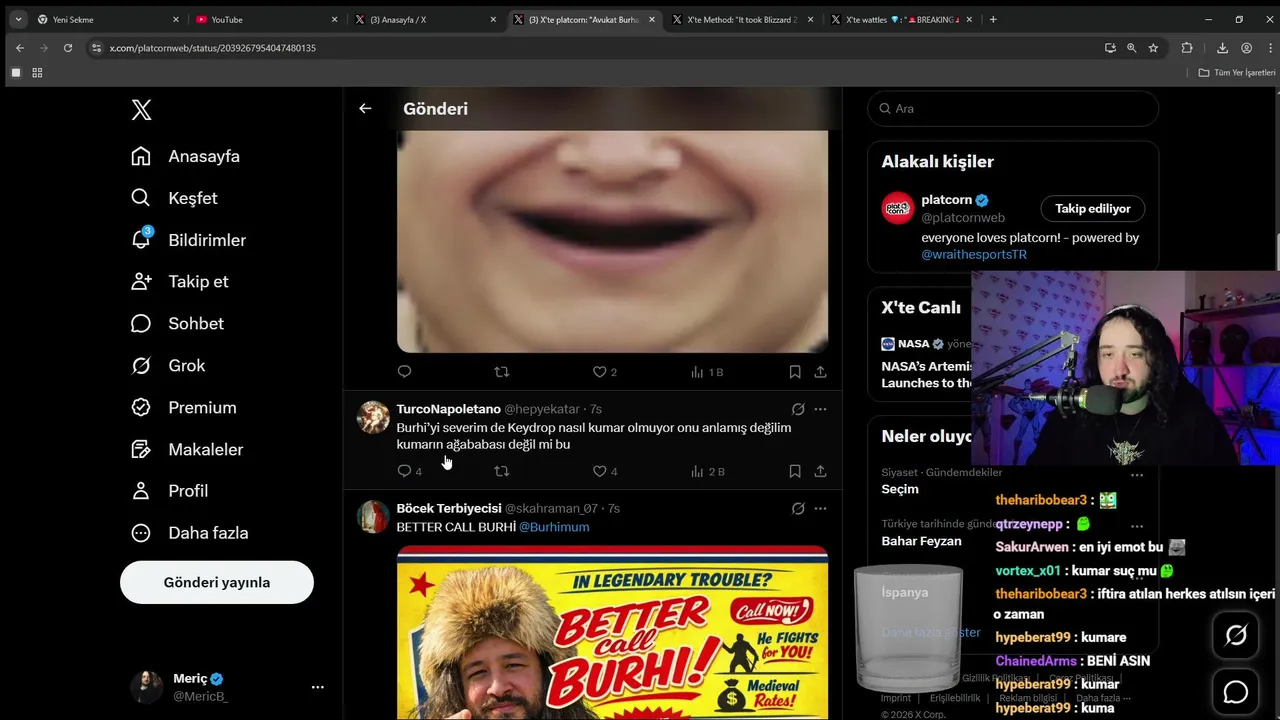Screen dimensions: 1280x720
Task: Open Böcek Terbiyecisi avatar
Action: point(373,517)
